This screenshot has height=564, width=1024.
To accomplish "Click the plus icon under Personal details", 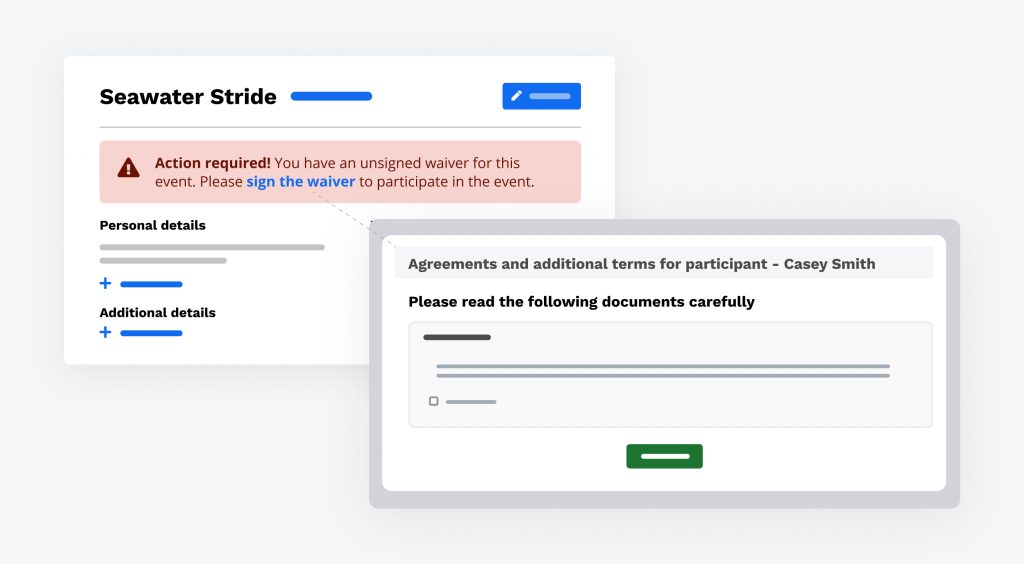I will [x=105, y=284].
